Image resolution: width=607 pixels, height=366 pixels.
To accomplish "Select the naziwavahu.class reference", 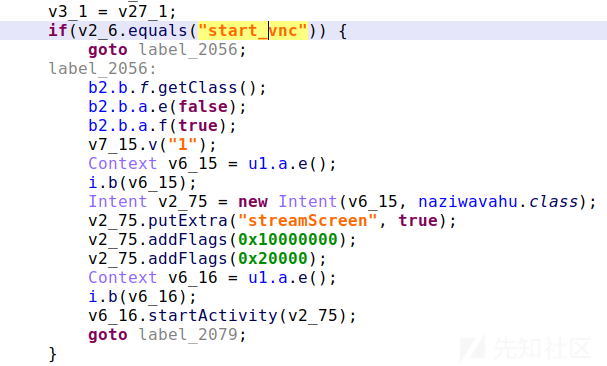I will pos(497,201).
